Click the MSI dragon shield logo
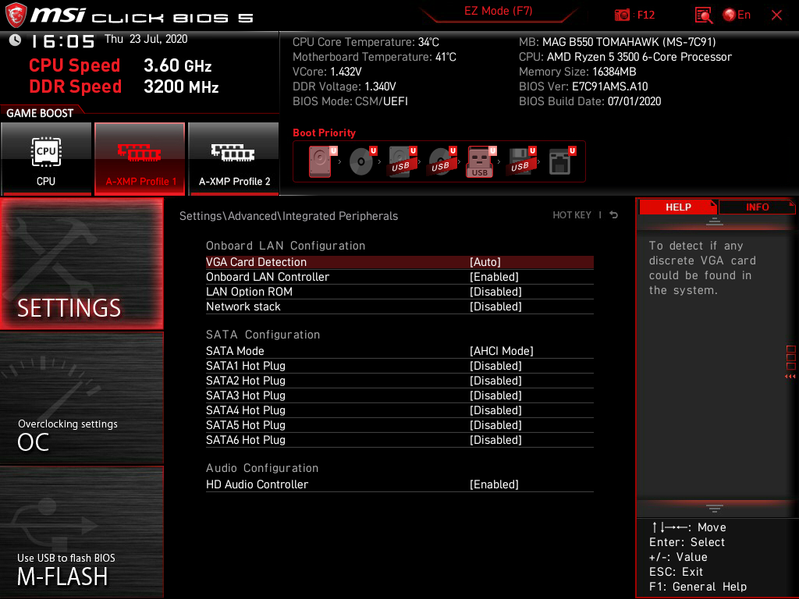This screenshot has width=799, height=599. 16,15
